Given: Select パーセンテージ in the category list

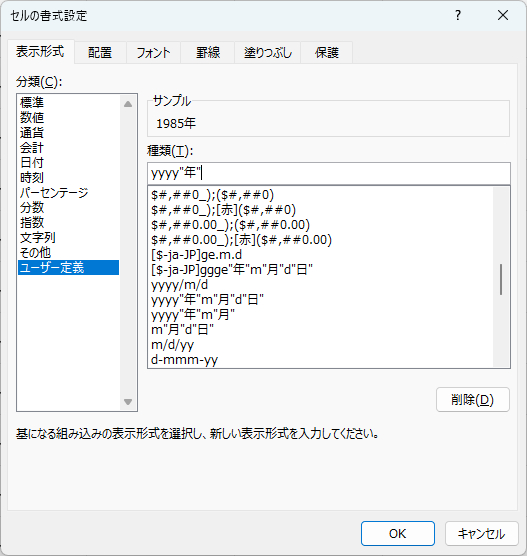Looking at the screenshot, I should coord(68,193).
